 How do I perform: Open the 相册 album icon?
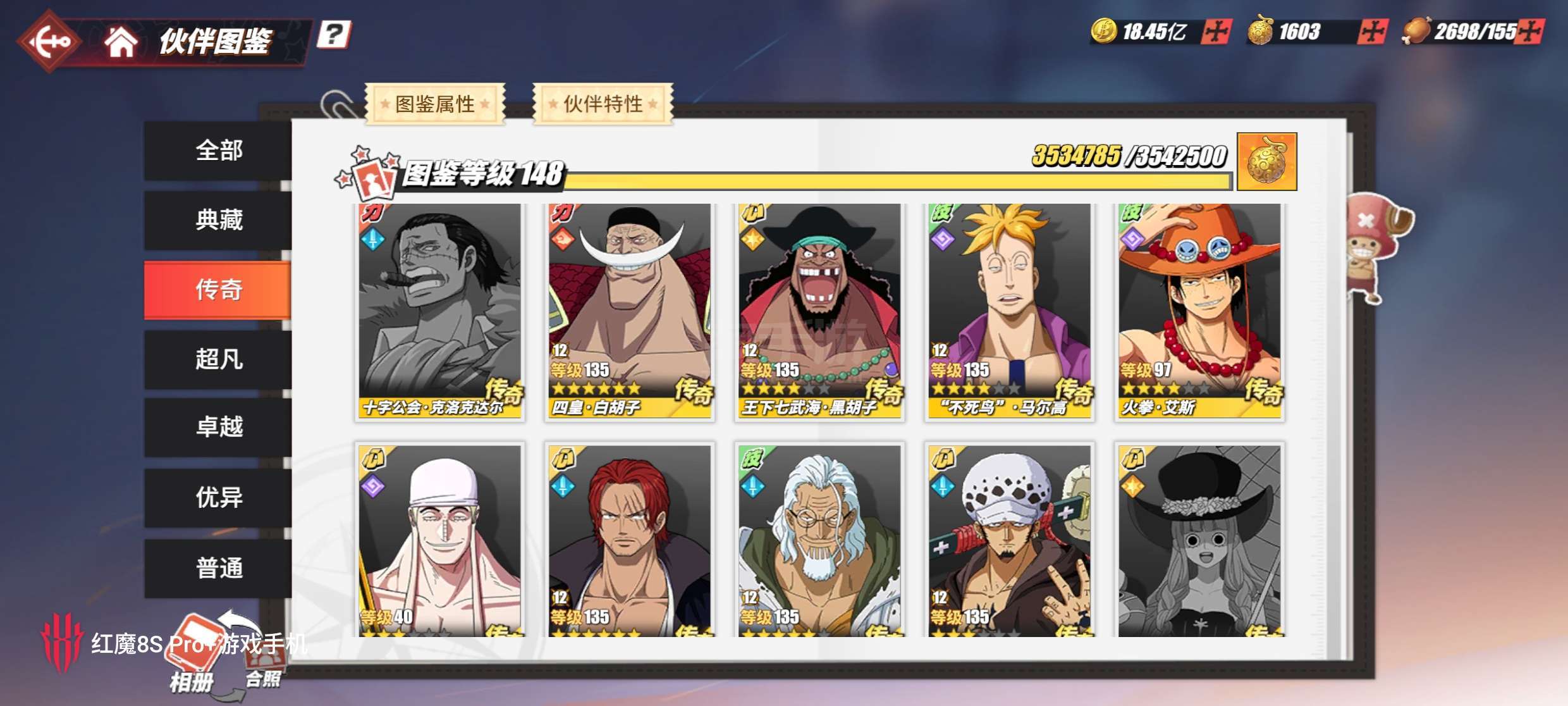tap(193, 655)
